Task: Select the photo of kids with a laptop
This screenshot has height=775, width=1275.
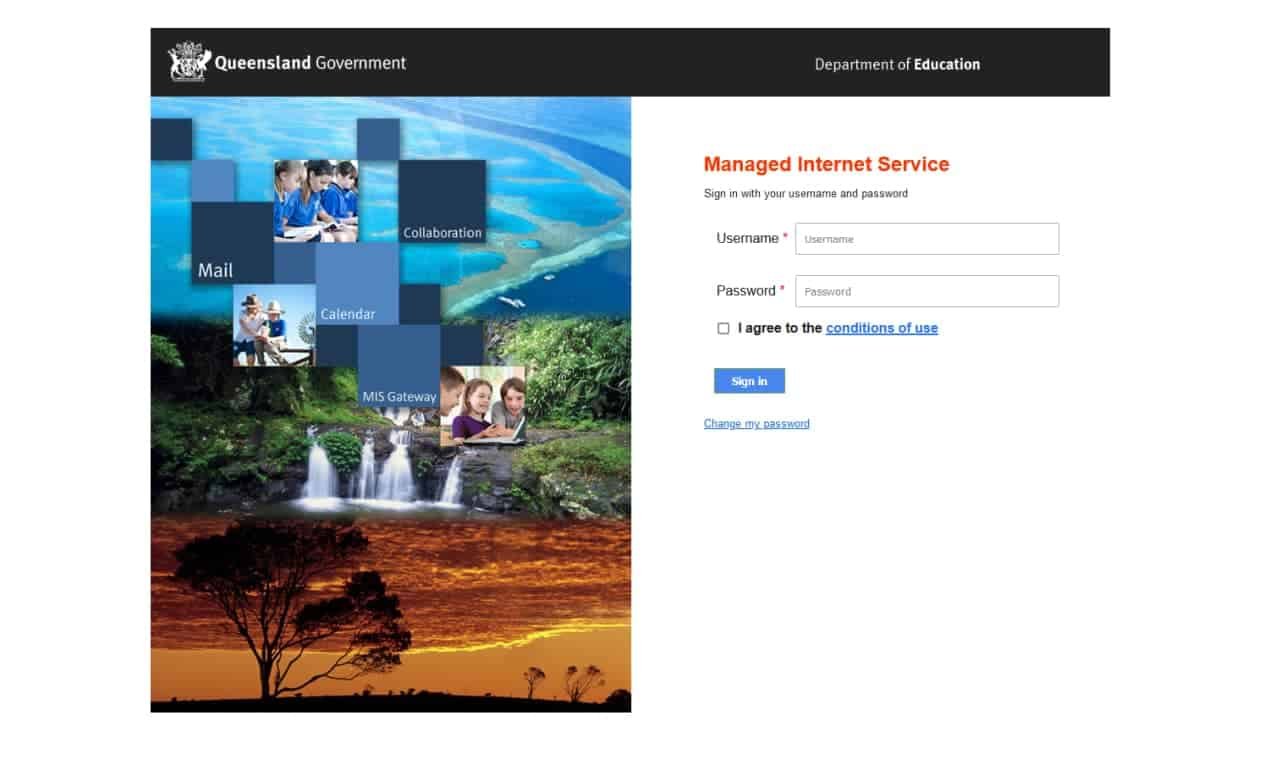Action: [x=487, y=406]
